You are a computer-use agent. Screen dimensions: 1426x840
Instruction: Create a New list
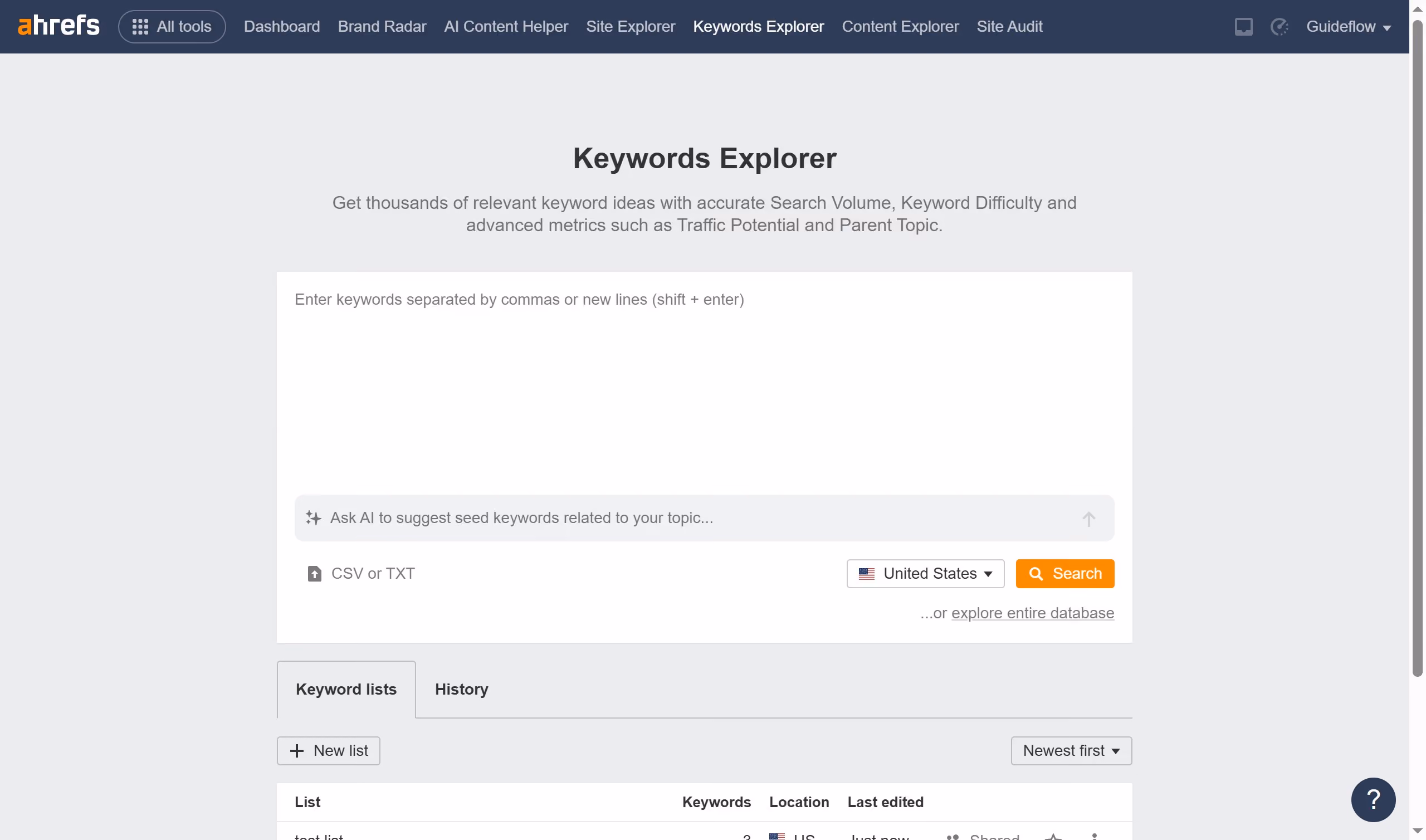point(328,750)
